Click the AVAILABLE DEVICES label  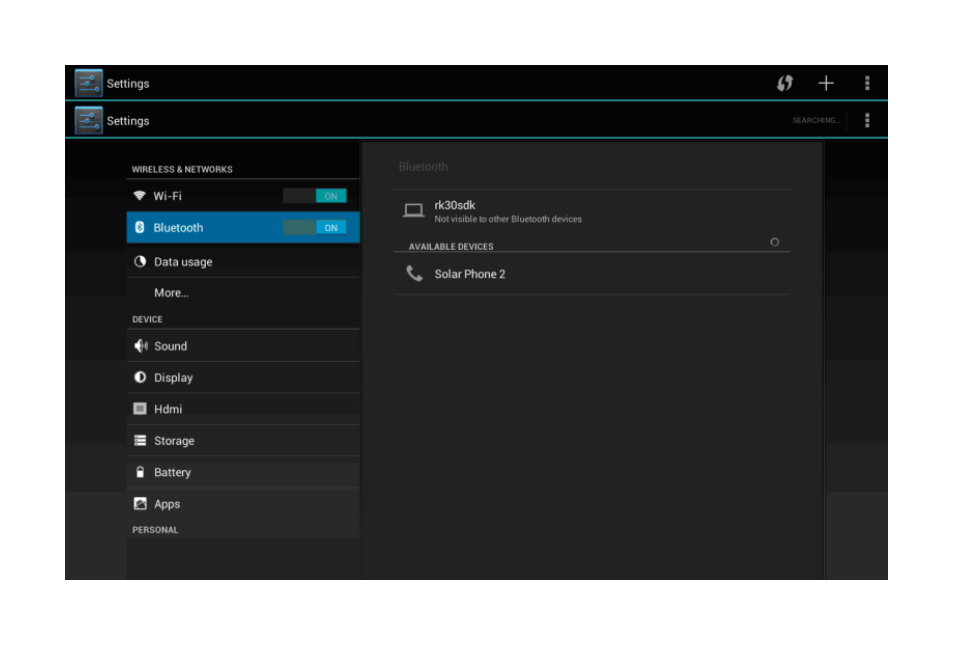(x=451, y=246)
